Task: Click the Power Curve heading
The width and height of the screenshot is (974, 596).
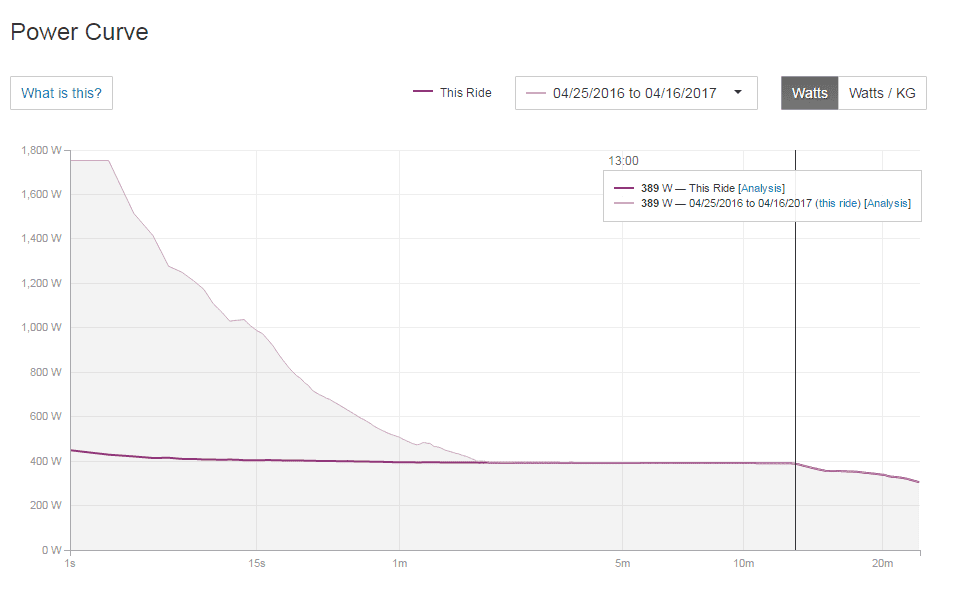Action: tap(79, 32)
